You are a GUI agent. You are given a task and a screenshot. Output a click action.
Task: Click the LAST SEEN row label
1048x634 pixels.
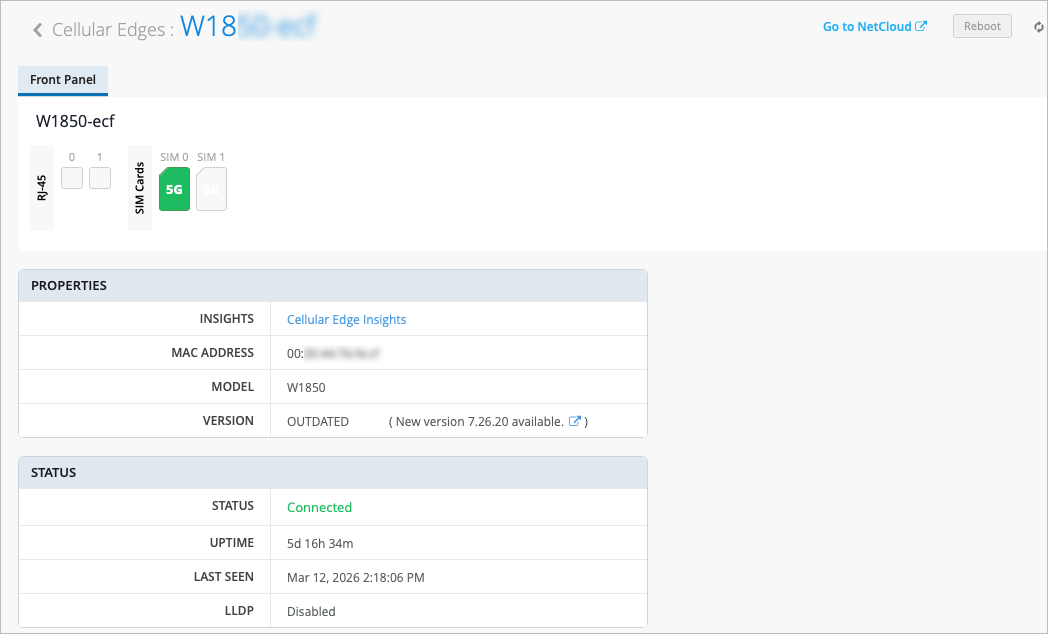[223, 577]
